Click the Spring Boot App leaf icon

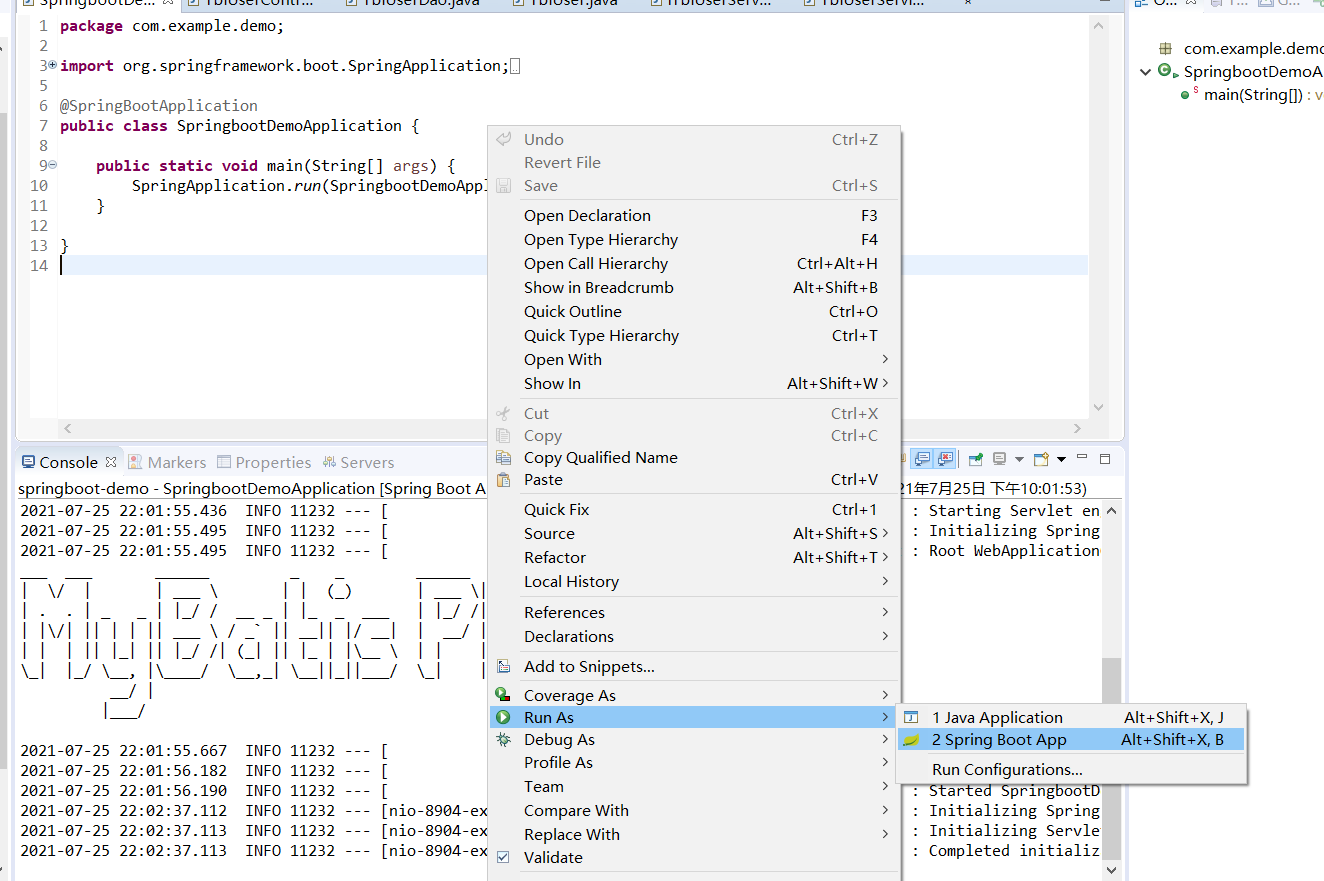tap(911, 741)
